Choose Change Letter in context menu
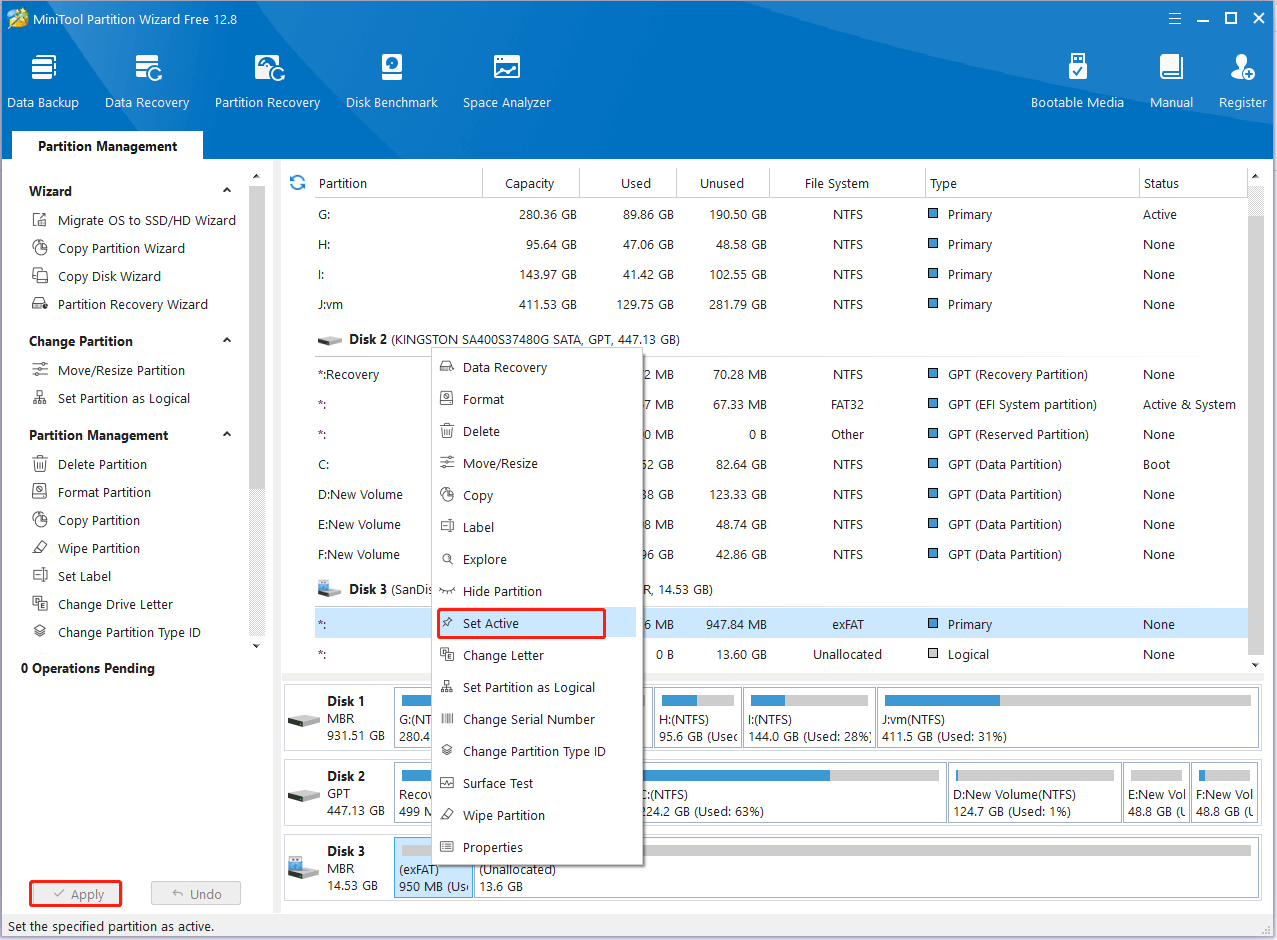 tap(537, 655)
